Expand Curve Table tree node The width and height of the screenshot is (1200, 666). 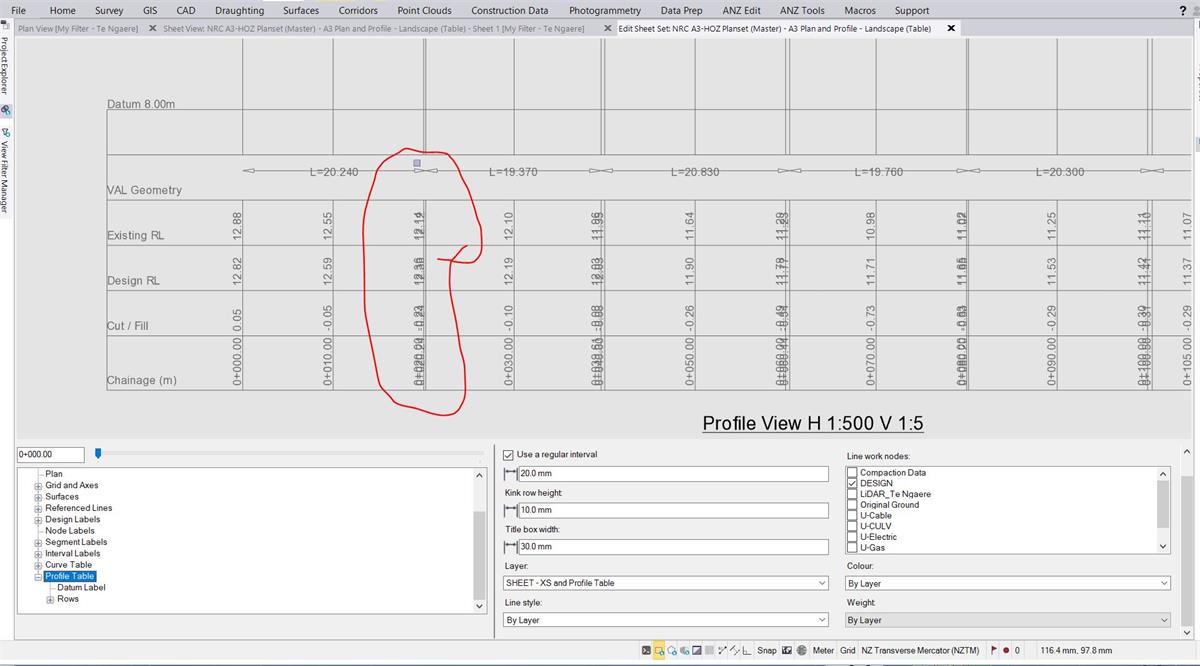click(x=39, y=565)
